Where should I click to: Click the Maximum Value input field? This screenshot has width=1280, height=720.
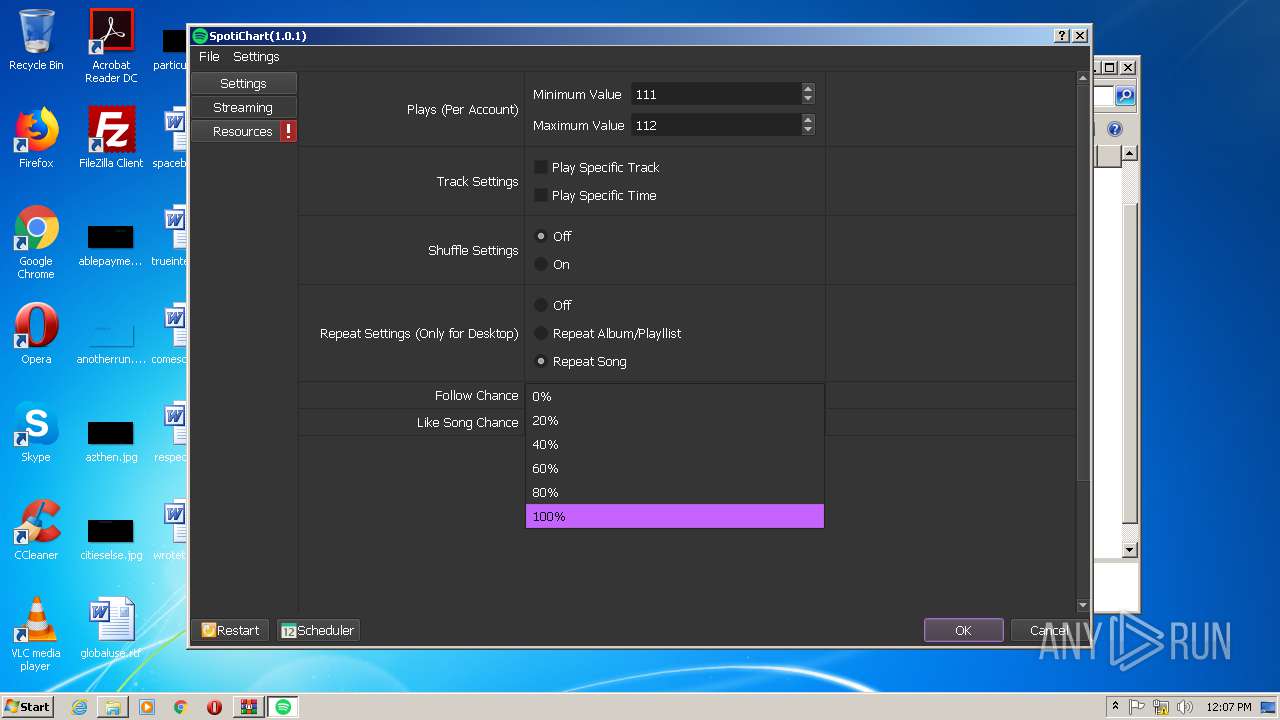pos(716,125)
